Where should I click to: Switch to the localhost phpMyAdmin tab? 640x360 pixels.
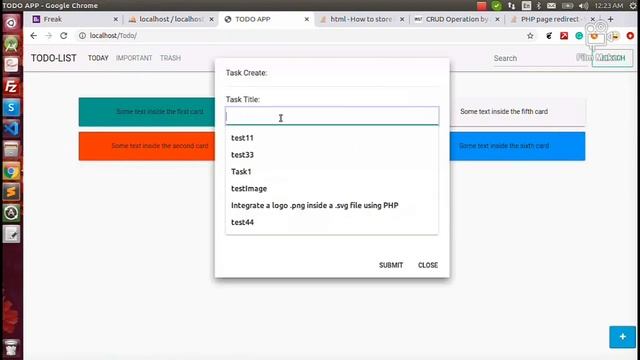[x=171, y=19]
